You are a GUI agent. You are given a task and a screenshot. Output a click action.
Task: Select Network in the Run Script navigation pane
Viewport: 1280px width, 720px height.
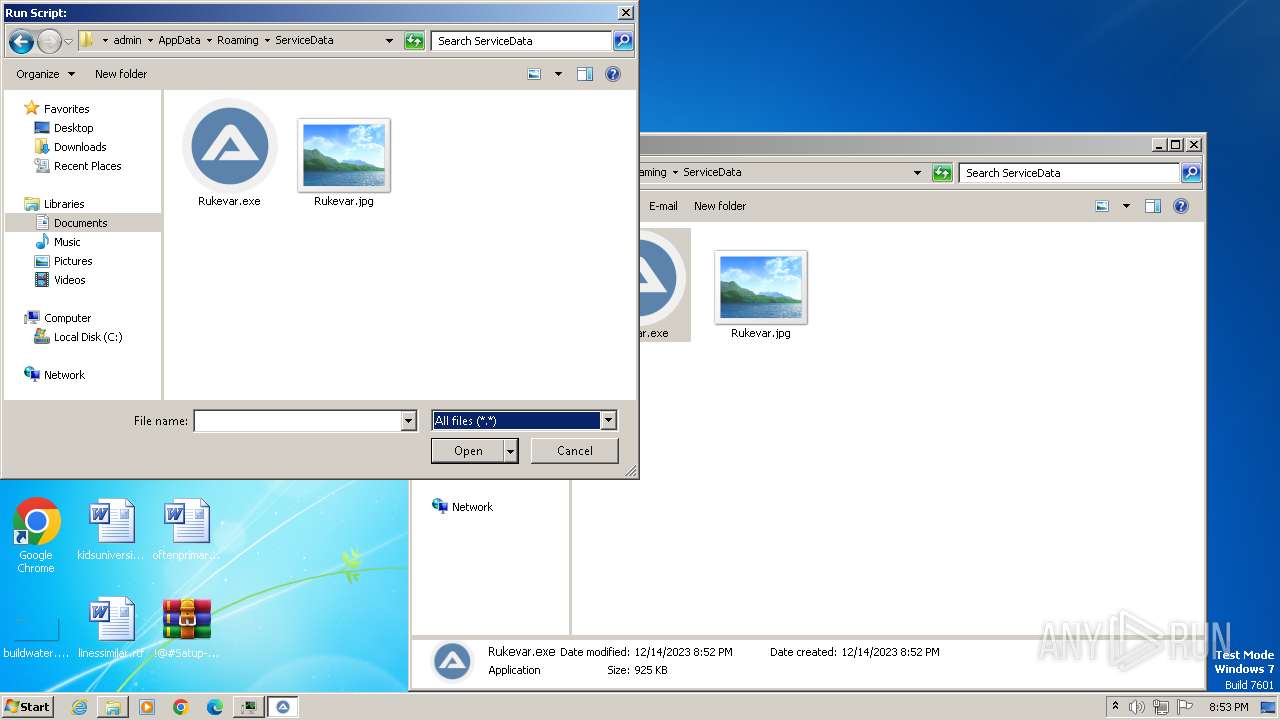coord(64,375)
